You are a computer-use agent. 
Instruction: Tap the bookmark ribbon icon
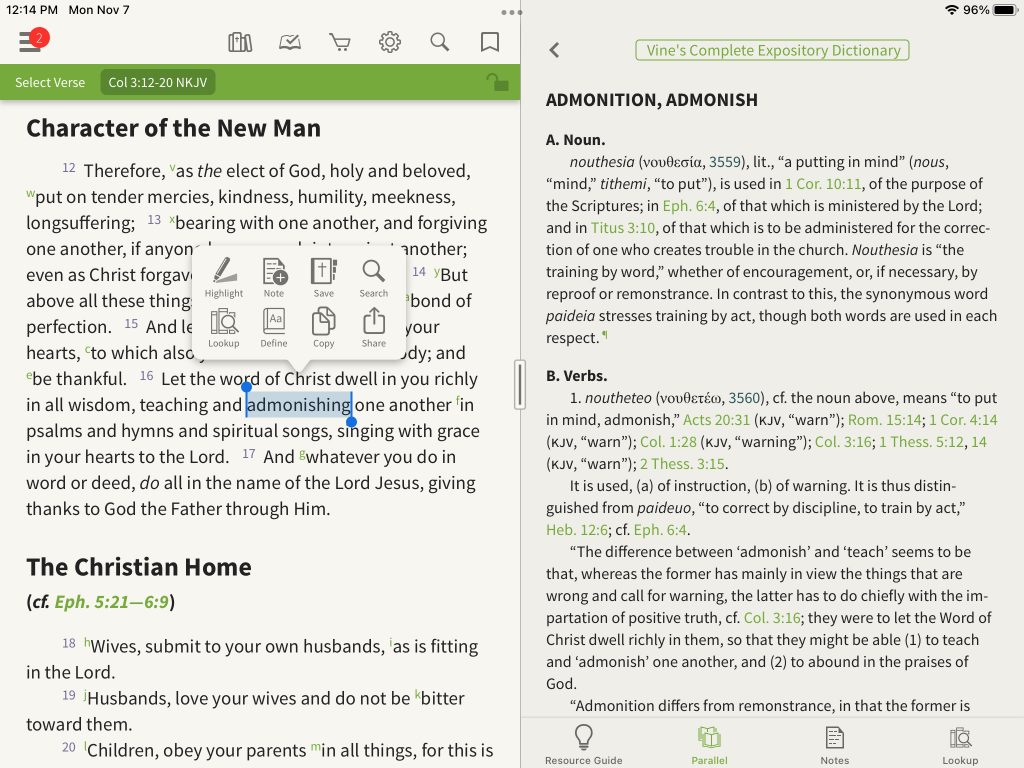[x=490, y=42]
